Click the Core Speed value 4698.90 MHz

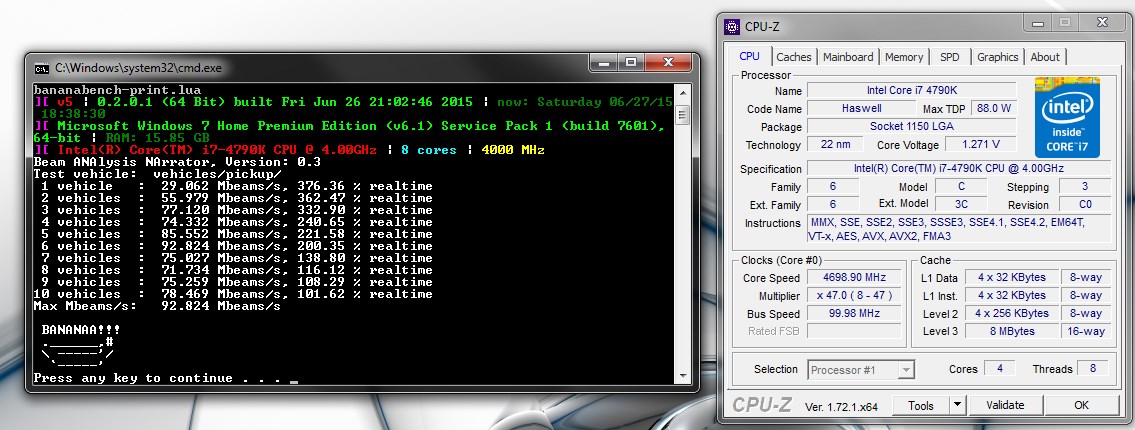point(853,277)
